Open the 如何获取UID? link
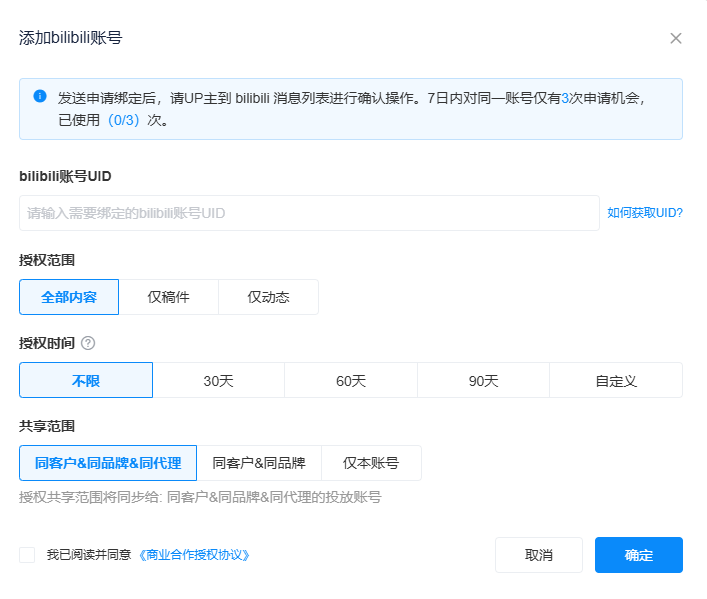This screenshot has width=707, height=599. [x=644, y=213]
